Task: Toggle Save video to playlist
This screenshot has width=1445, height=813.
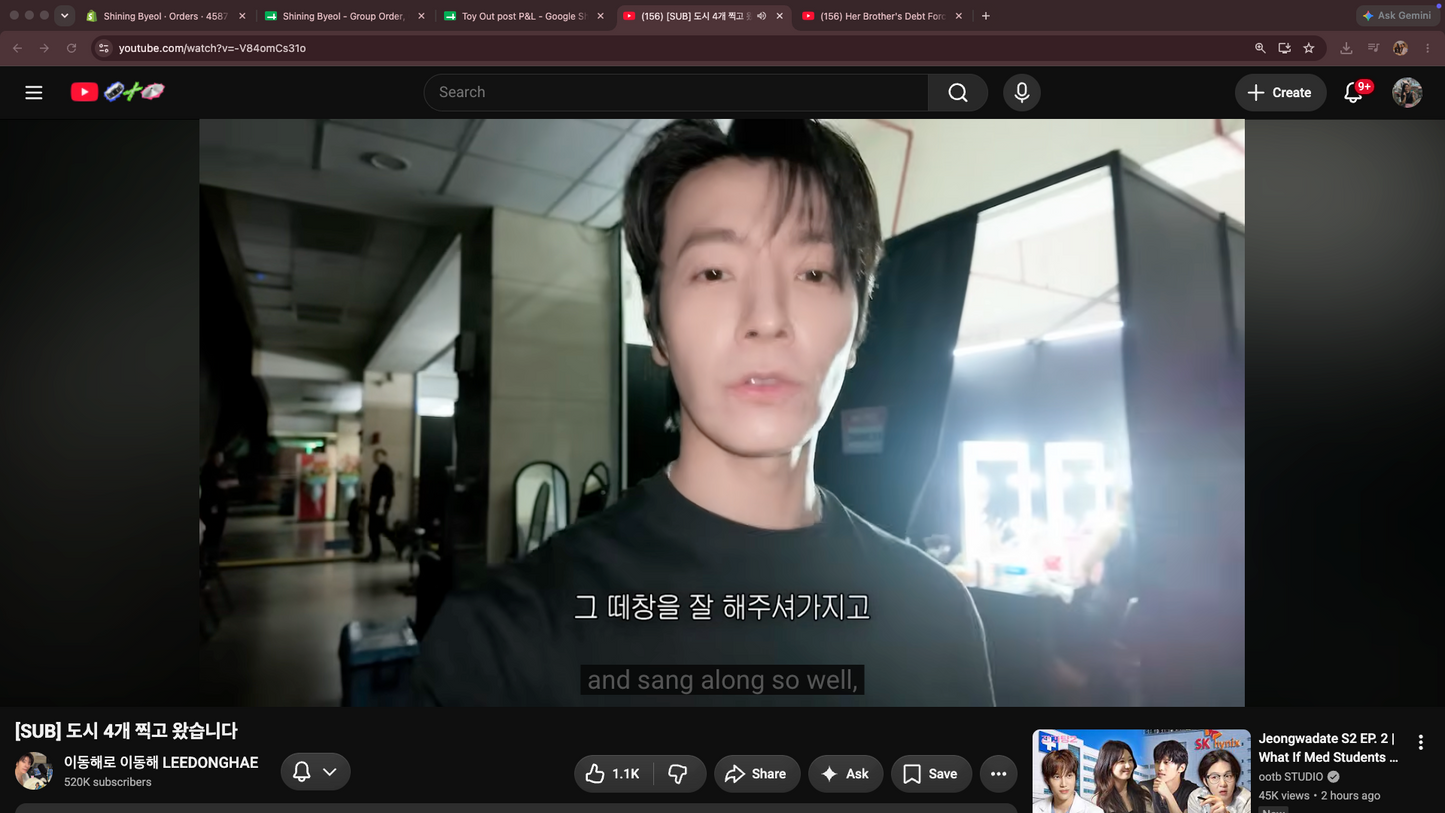Action: coord(931,774)
